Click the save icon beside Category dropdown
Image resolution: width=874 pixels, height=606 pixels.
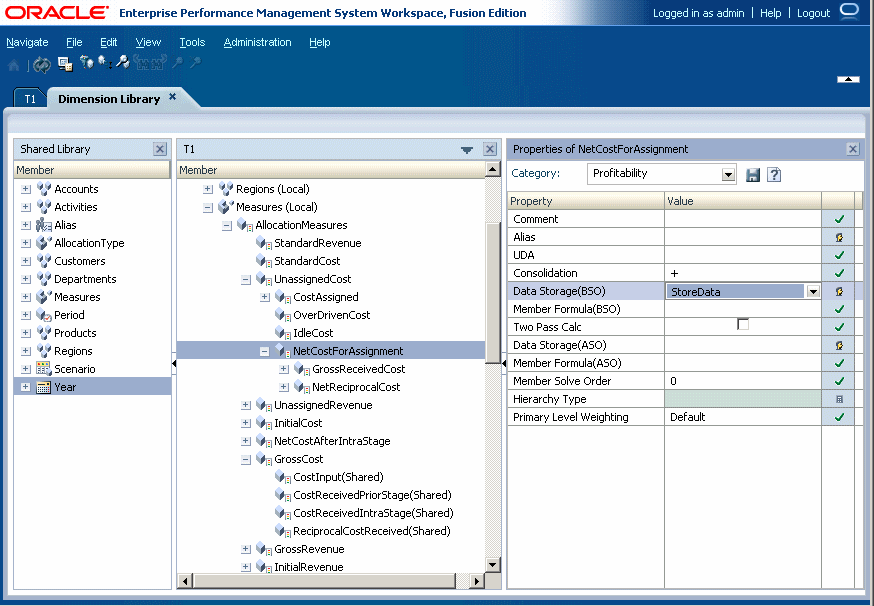pyautogui.click(x=753, y=174)
